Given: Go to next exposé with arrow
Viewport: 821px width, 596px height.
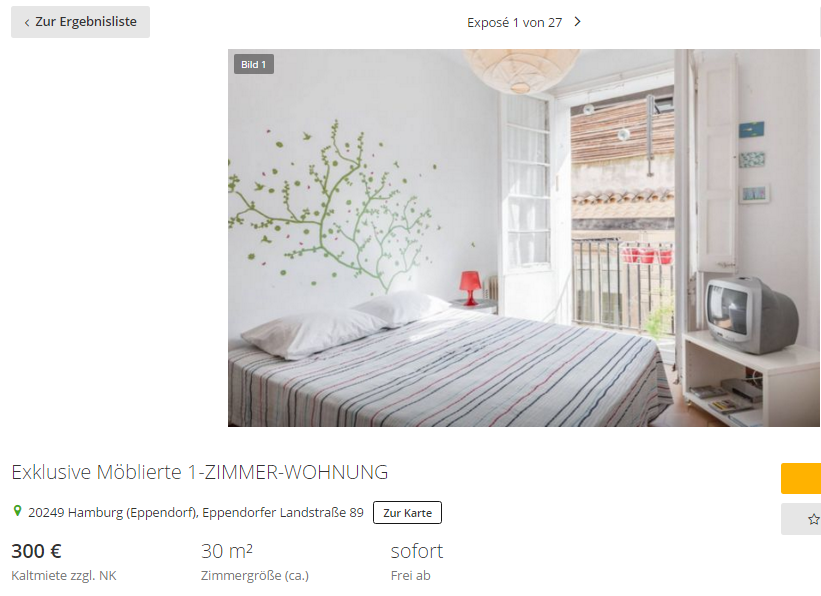Looking at the screenshot, I should 577,22.
